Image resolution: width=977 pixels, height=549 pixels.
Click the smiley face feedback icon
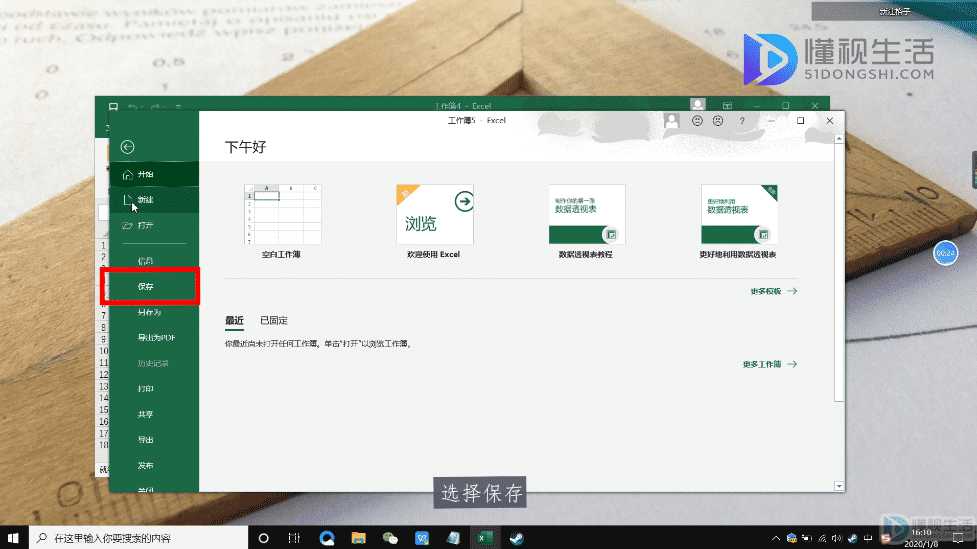coord(697,121)
